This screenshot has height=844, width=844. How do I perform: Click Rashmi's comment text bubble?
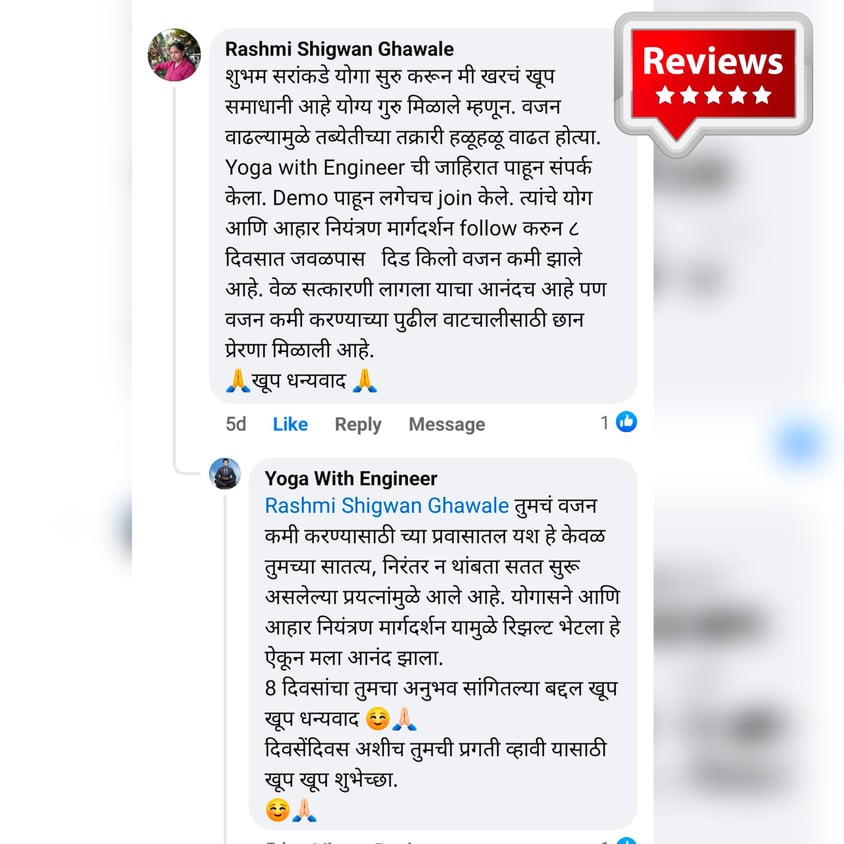423,216
